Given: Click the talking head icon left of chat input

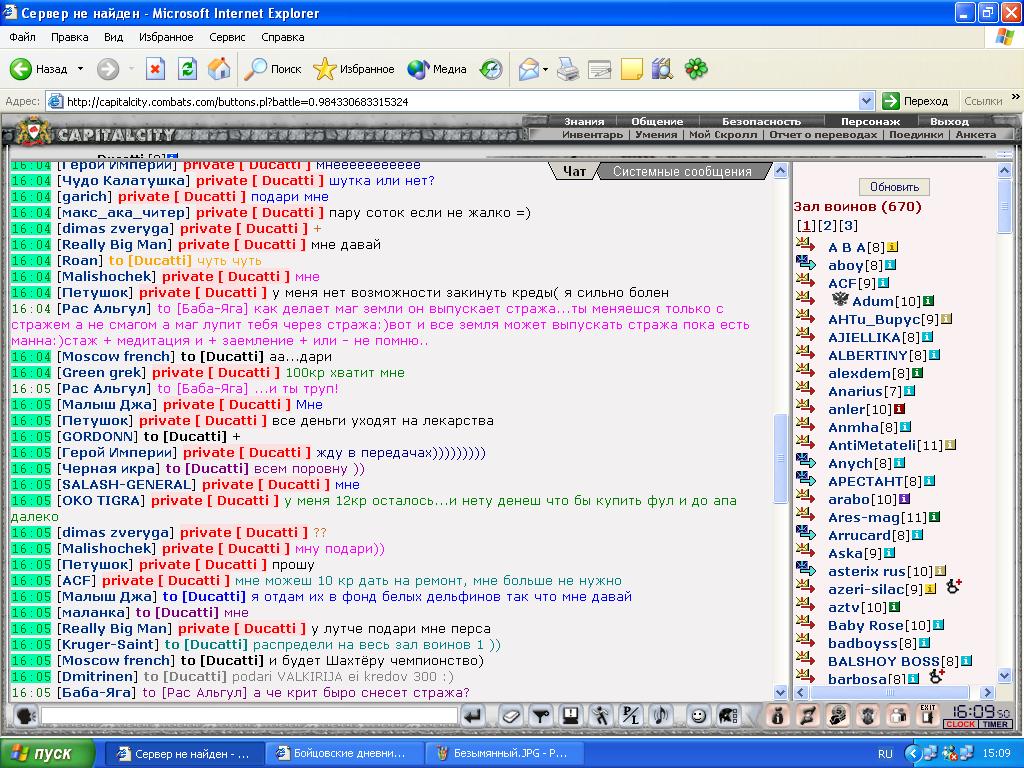Looking at the screenshot, I should coord(25,716).
